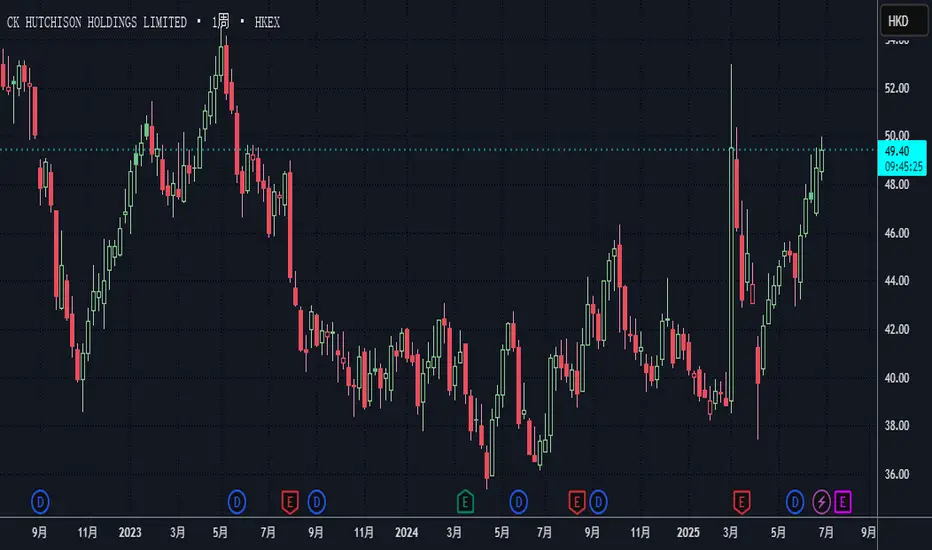
Task: Click the 1周 interval label in title
Action: (x=221, y=22)
